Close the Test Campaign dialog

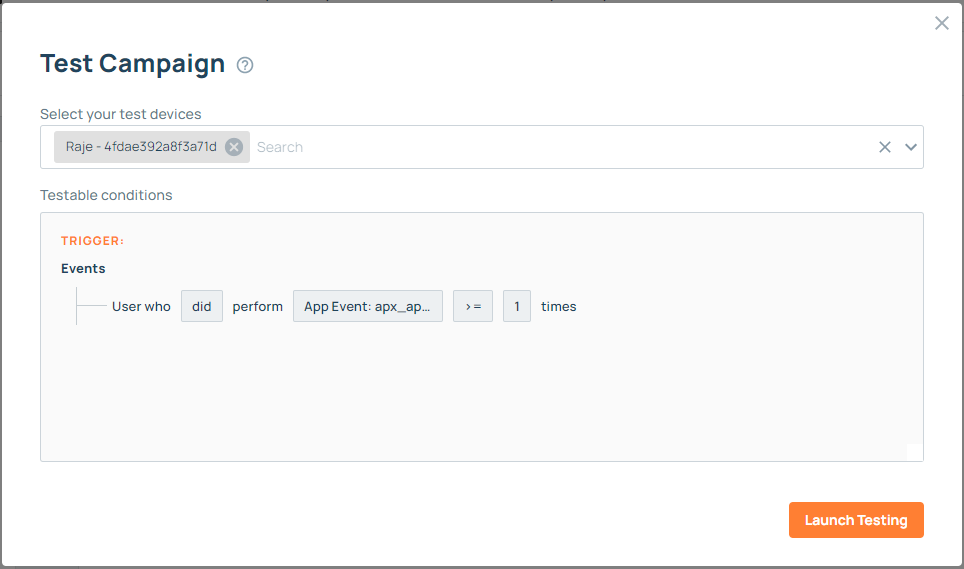pos(941,23)
